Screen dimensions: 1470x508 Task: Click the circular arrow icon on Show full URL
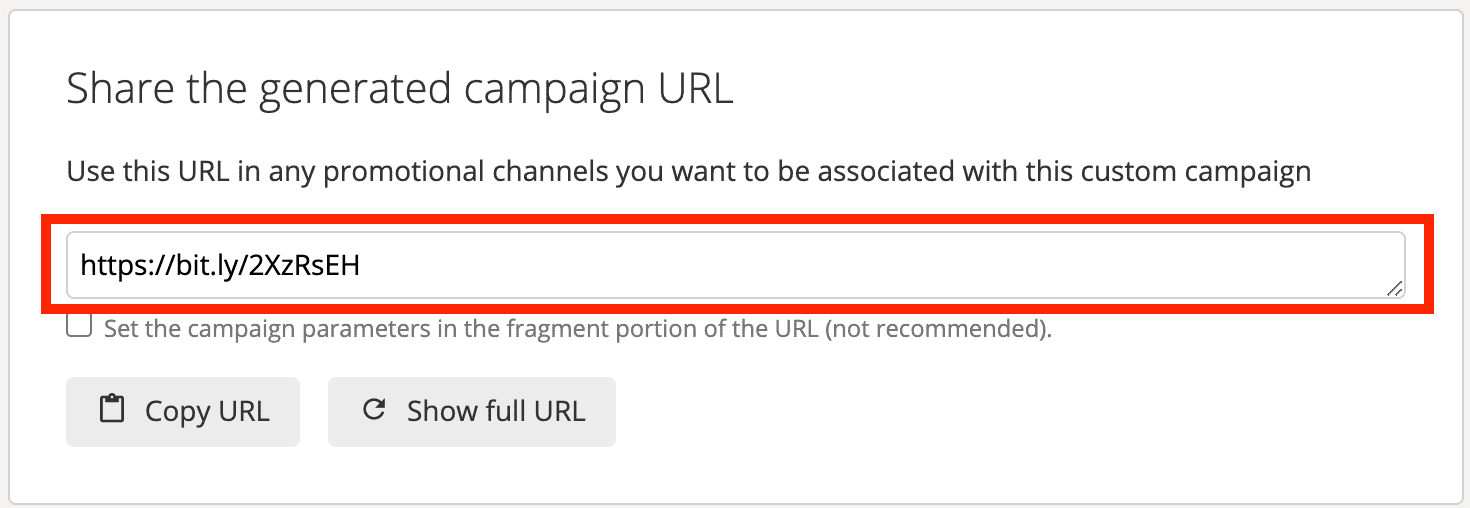coord(374,410)
